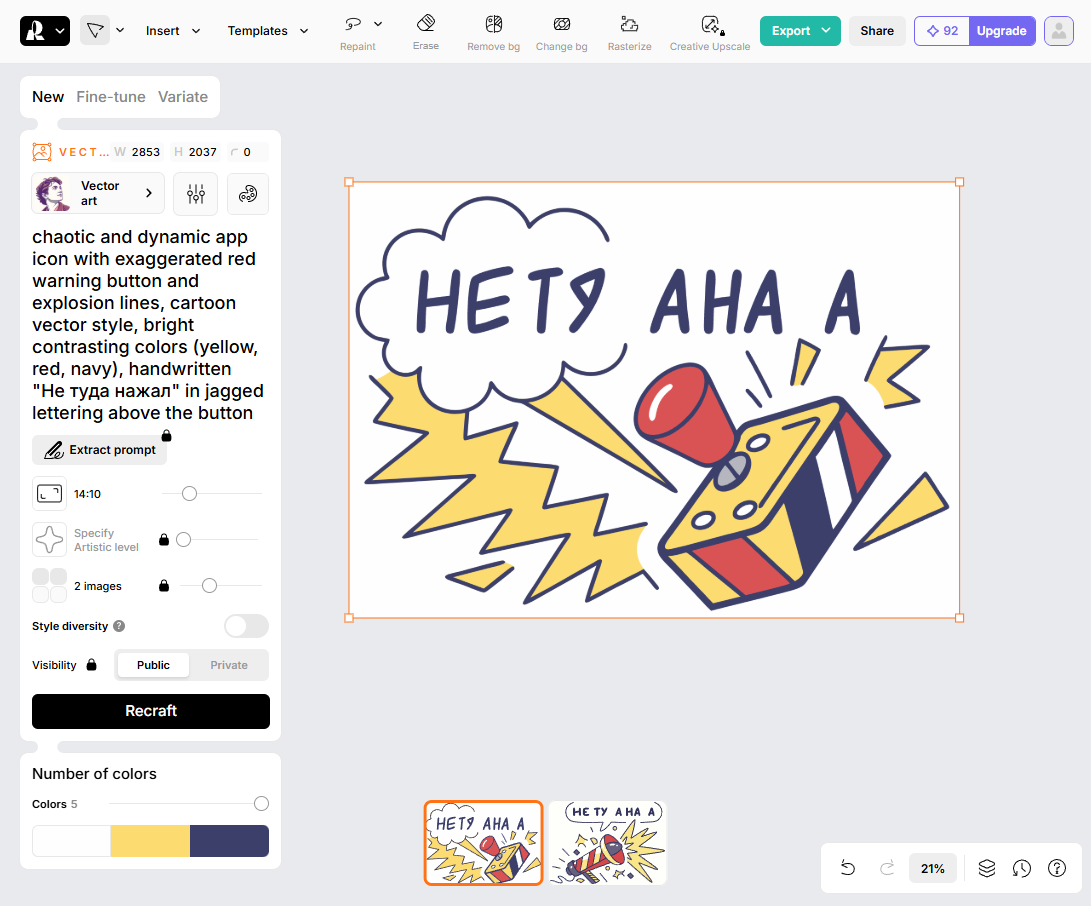Set visibility to Private

[x=229, y=665]
